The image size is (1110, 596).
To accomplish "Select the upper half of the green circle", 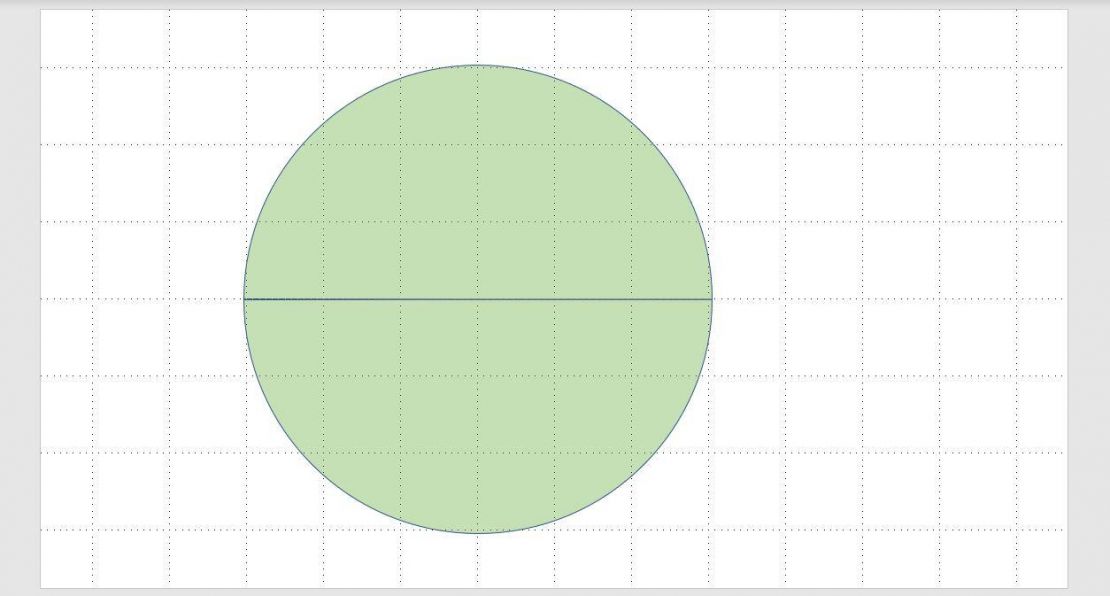I will click(477, 180).
